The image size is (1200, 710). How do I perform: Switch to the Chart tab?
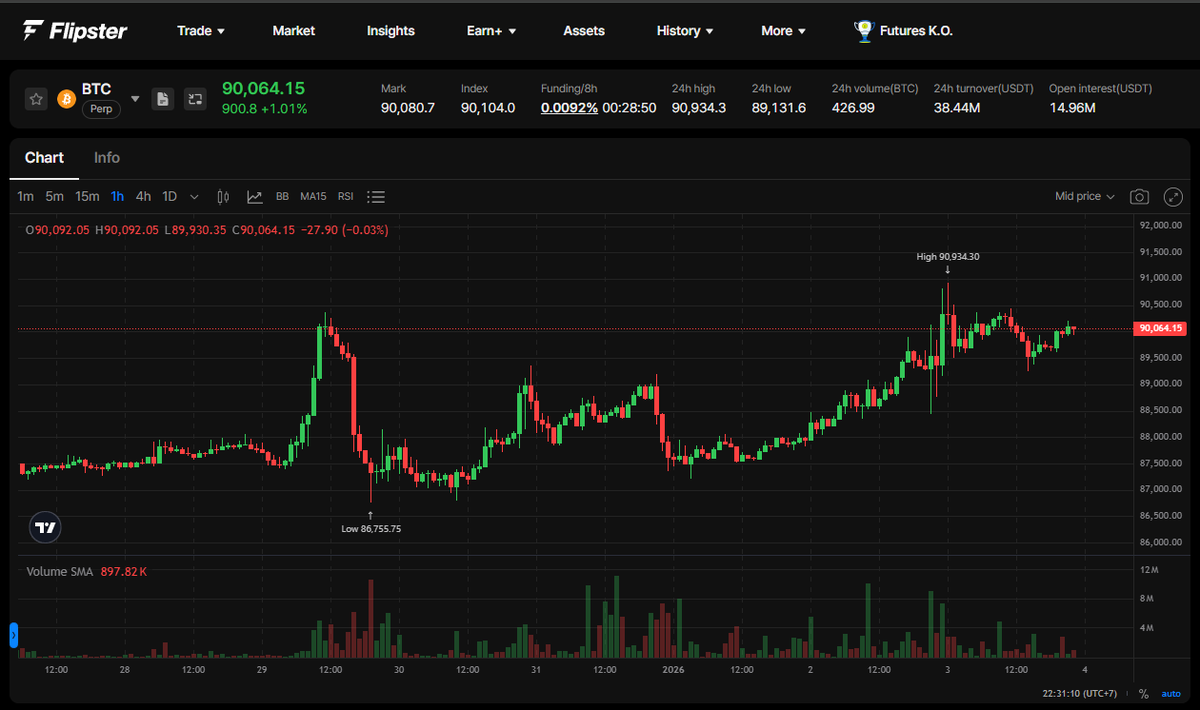pos(44,158)
